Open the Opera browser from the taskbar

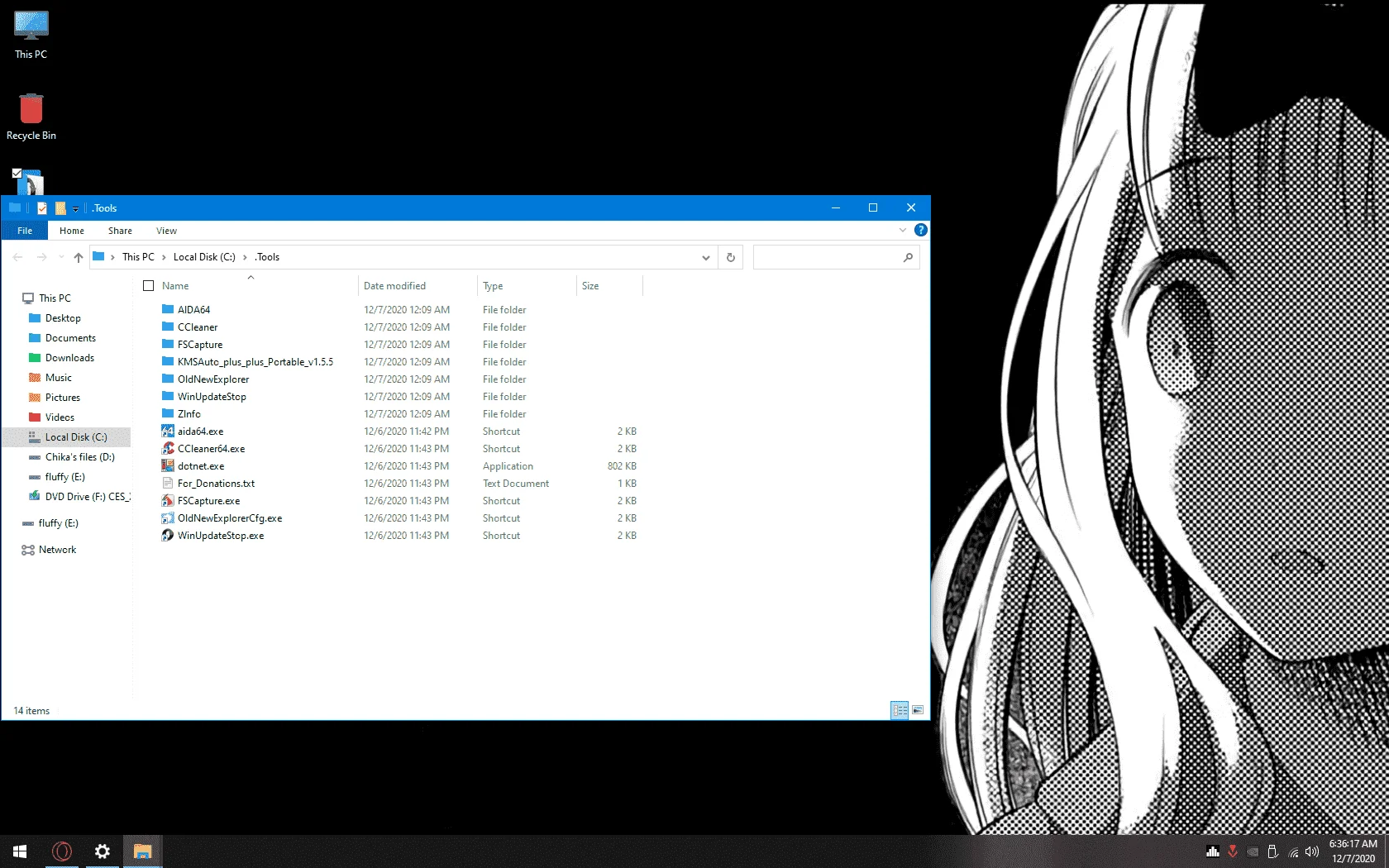click(x=62, y=851)
